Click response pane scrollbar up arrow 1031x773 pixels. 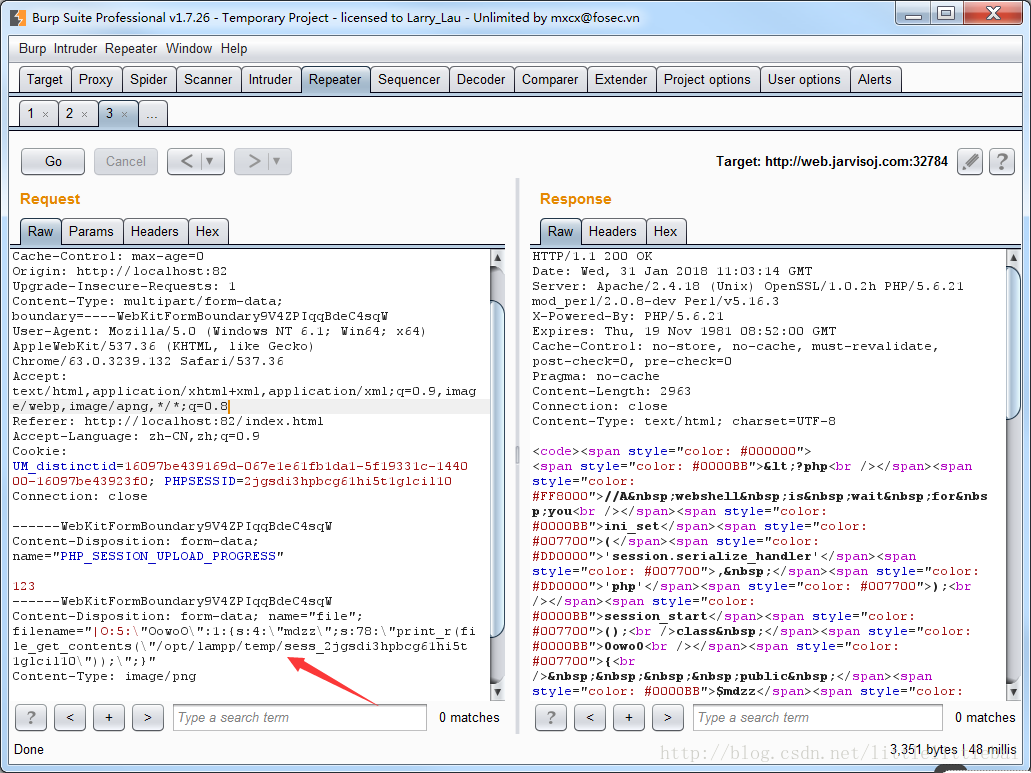(1013, 257)
